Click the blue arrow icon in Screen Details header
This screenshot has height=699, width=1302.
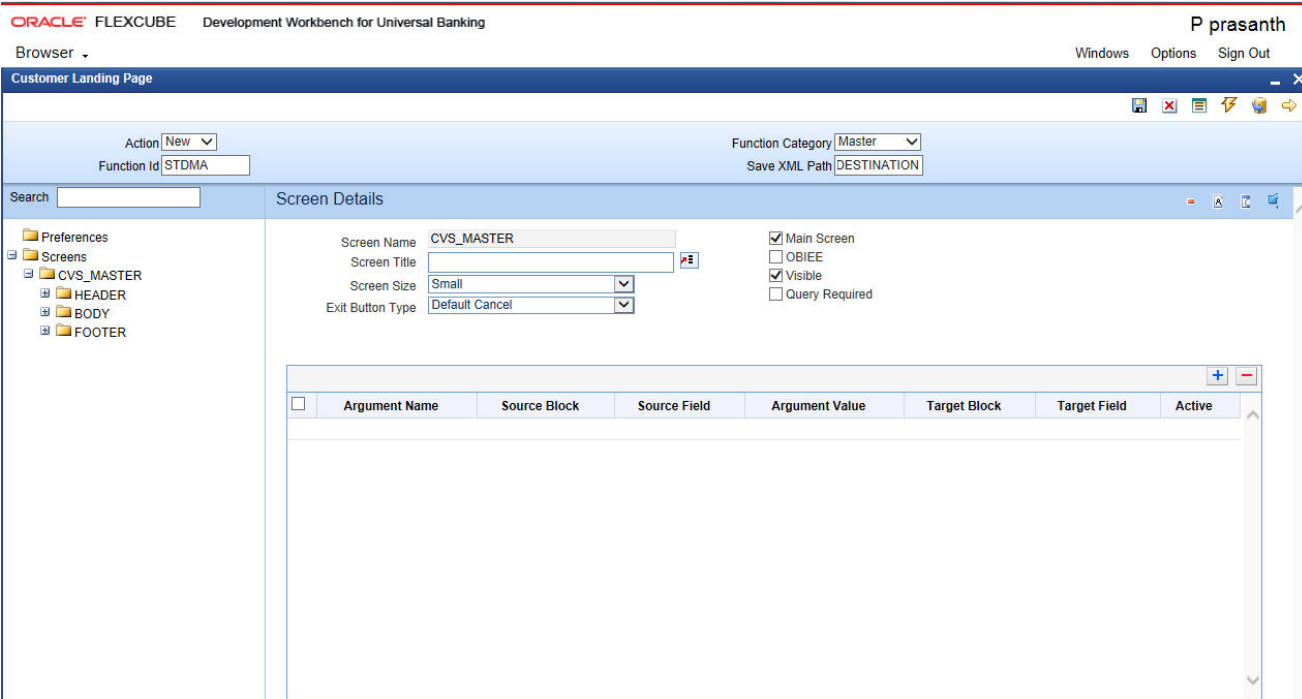coord(1274,201)
